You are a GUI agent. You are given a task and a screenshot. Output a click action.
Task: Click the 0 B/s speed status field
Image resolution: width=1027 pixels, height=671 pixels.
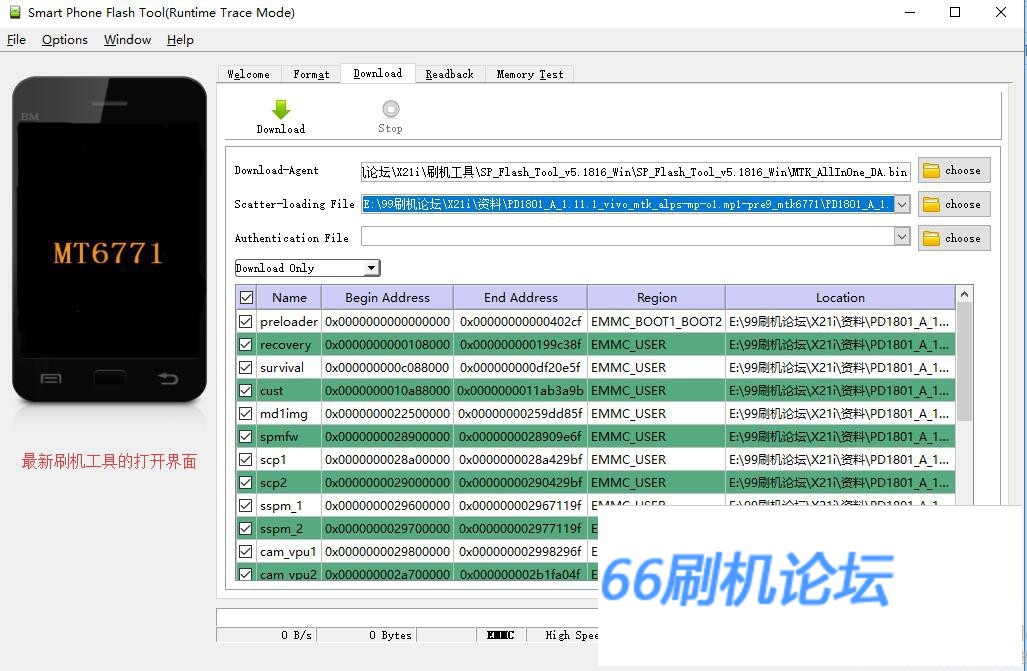pos(265,635)
